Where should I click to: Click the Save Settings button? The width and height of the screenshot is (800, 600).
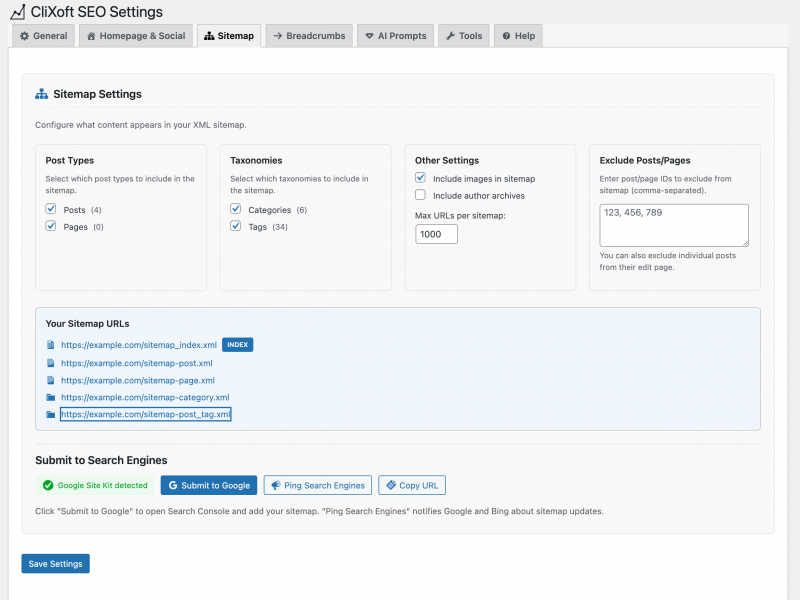point(55,563)
